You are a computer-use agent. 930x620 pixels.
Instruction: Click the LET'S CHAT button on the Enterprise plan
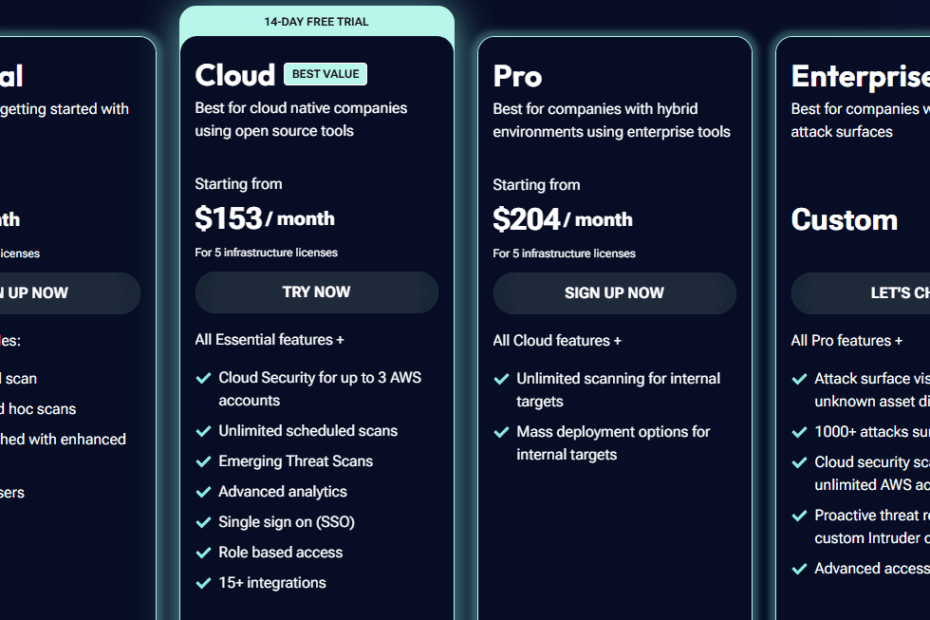tap(861, 293)
